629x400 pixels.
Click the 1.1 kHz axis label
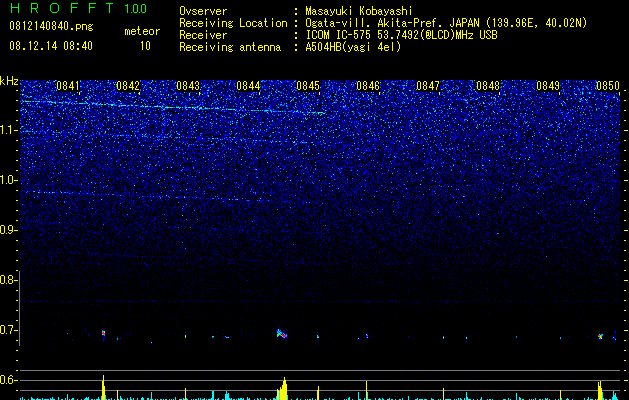tap(9, 130)
